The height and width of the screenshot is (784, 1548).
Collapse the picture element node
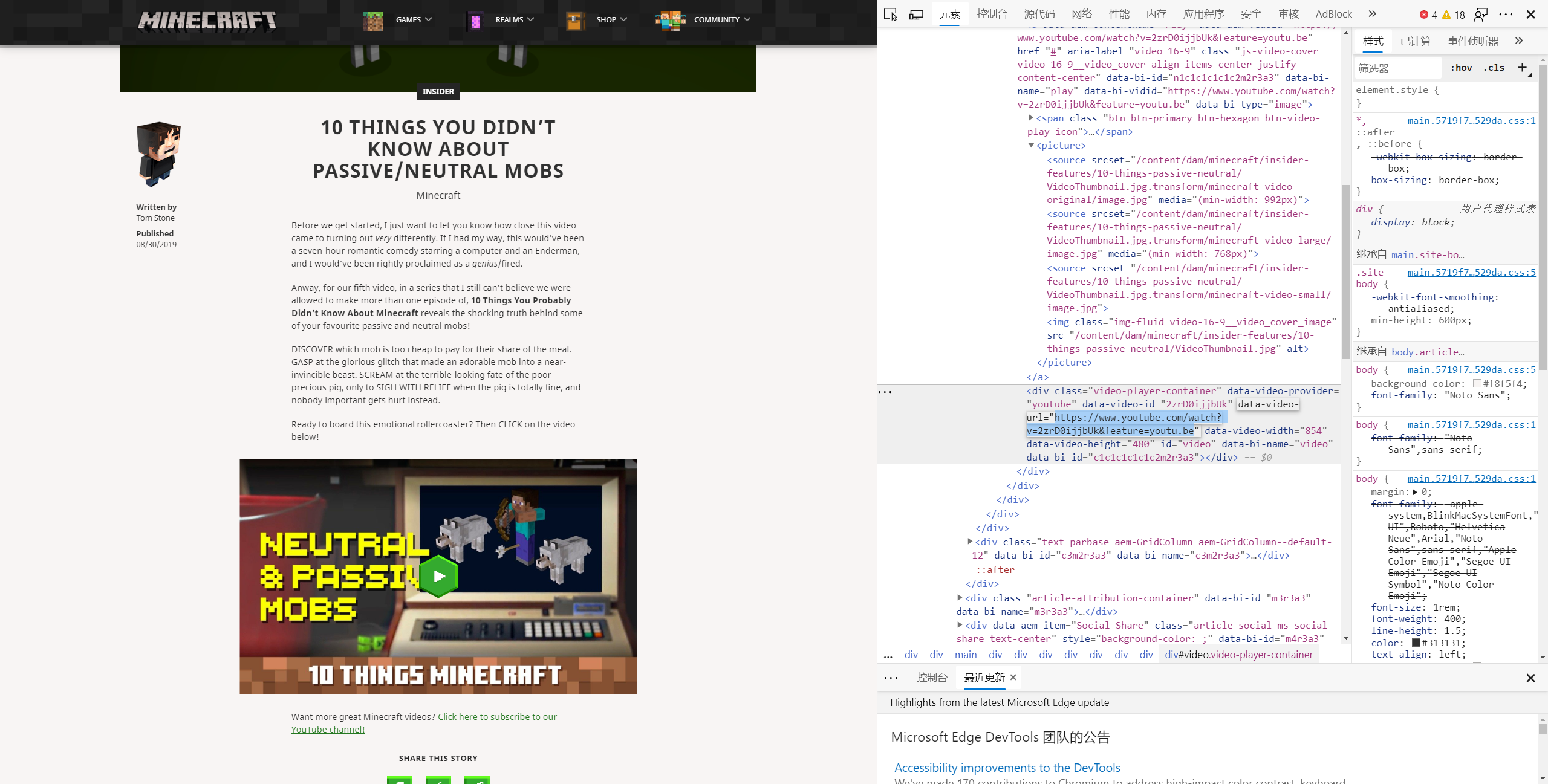(x=1031, y=145)
